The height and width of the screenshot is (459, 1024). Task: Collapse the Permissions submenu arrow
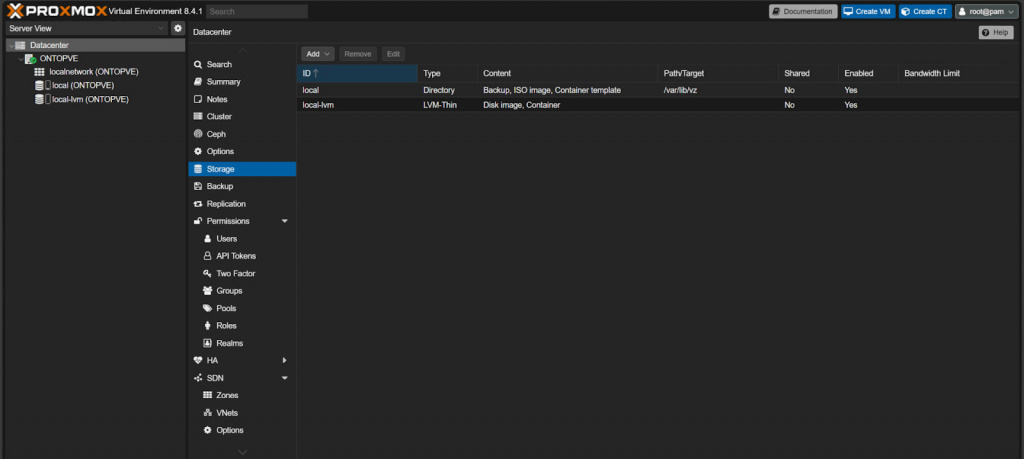285,221
